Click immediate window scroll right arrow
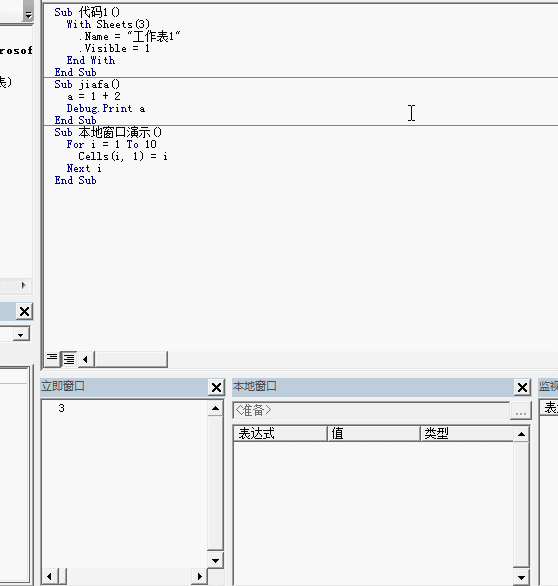558x586 pixels. [x=200, y=576]
